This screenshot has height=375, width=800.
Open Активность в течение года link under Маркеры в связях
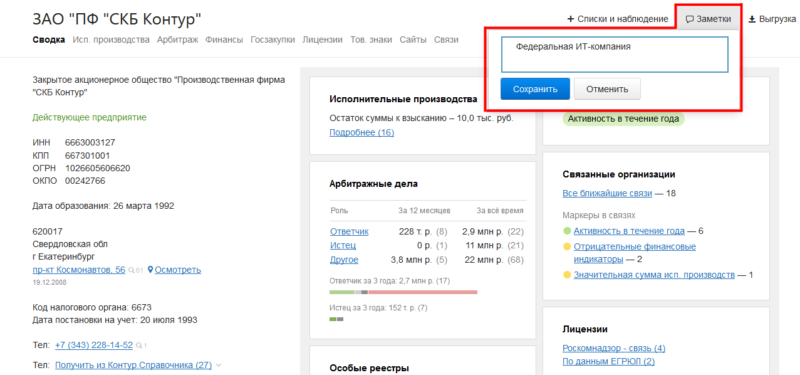point(629,231)
